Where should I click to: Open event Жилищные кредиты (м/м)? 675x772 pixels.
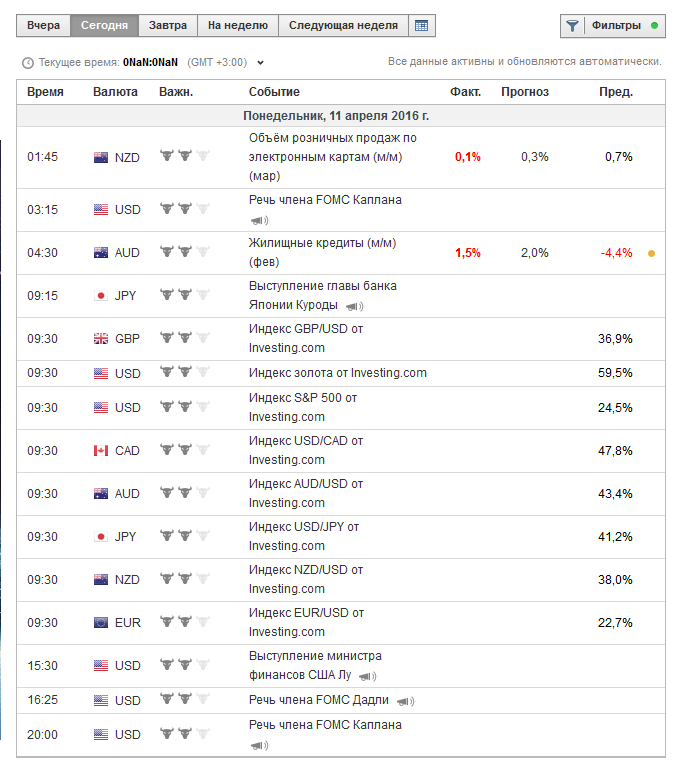point(322,253)
